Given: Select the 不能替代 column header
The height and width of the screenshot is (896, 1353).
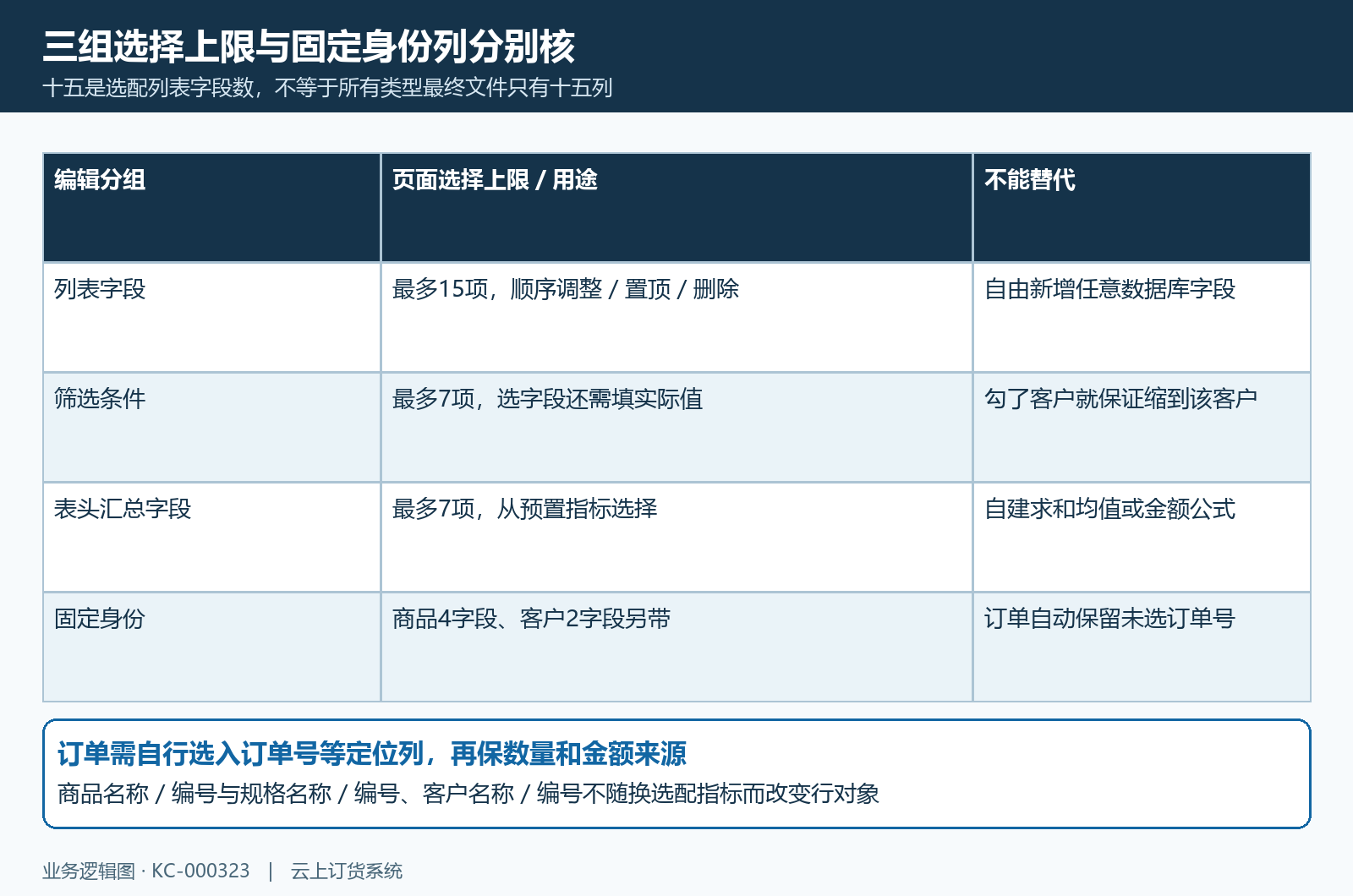Looking at the screenshot, I should (1142, 207).
